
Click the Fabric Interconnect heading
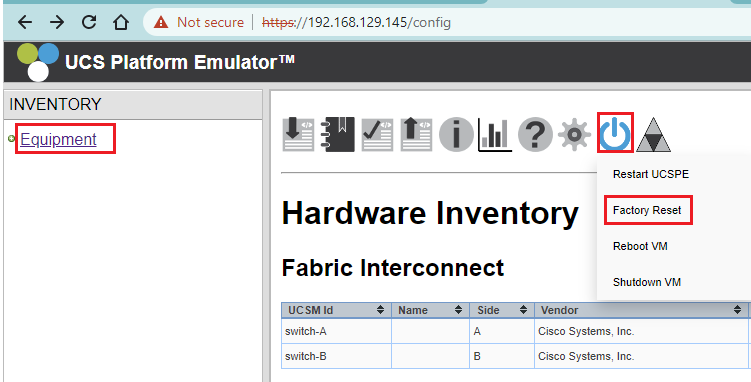393,268
